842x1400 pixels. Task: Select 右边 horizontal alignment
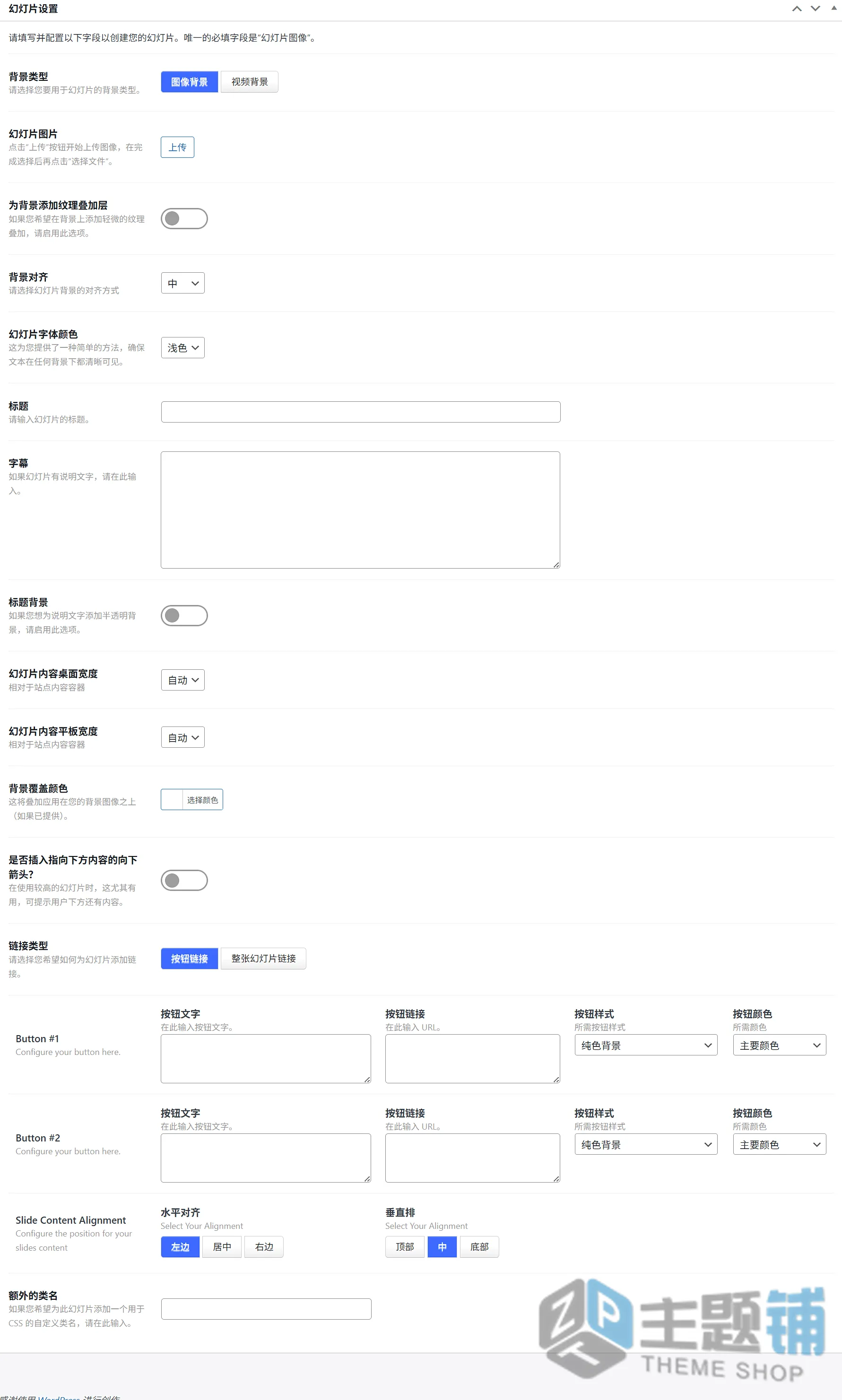coord(264,1247)
